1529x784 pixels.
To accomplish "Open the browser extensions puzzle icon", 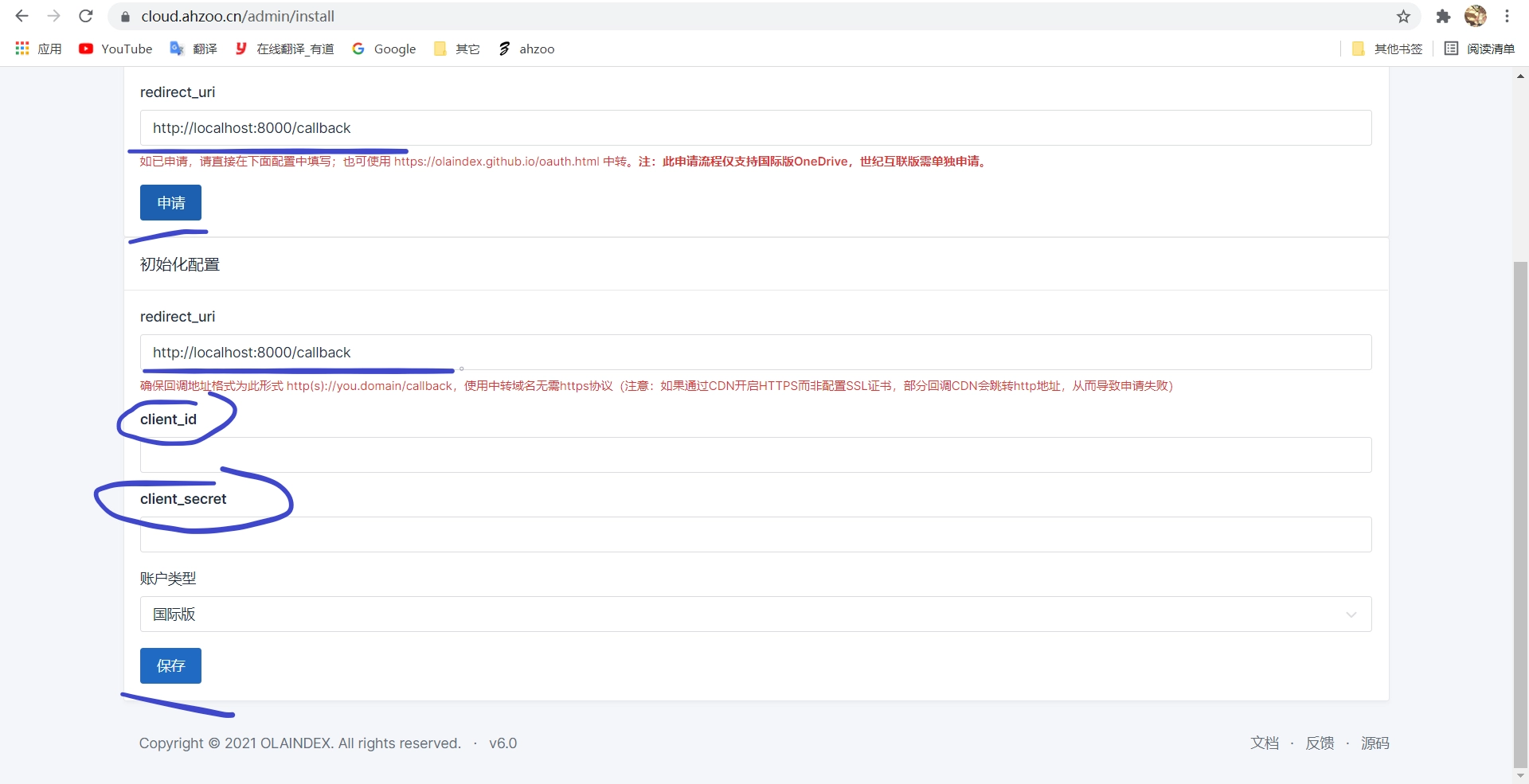I will [1442, 16].
